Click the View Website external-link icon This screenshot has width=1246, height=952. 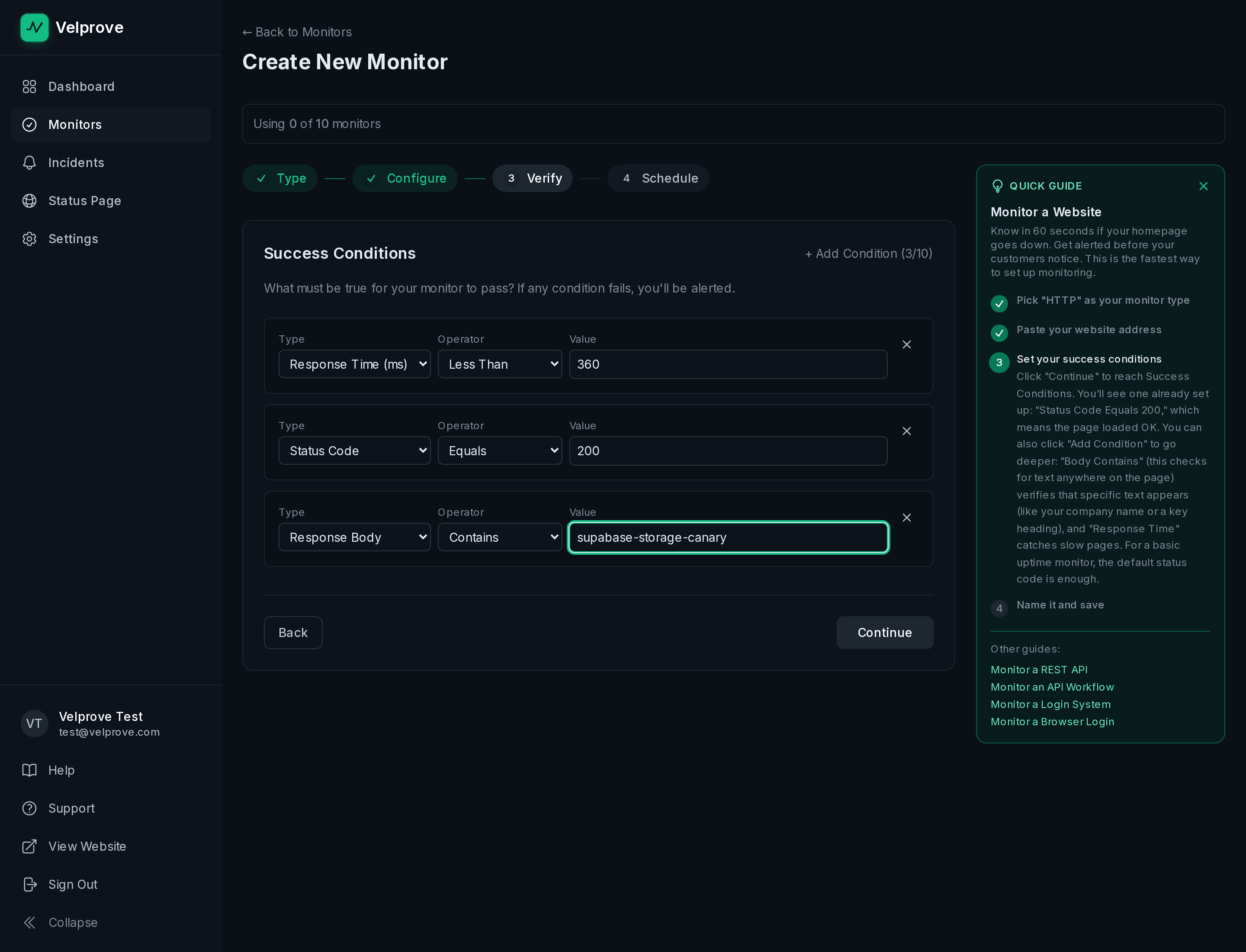[29, 846]
